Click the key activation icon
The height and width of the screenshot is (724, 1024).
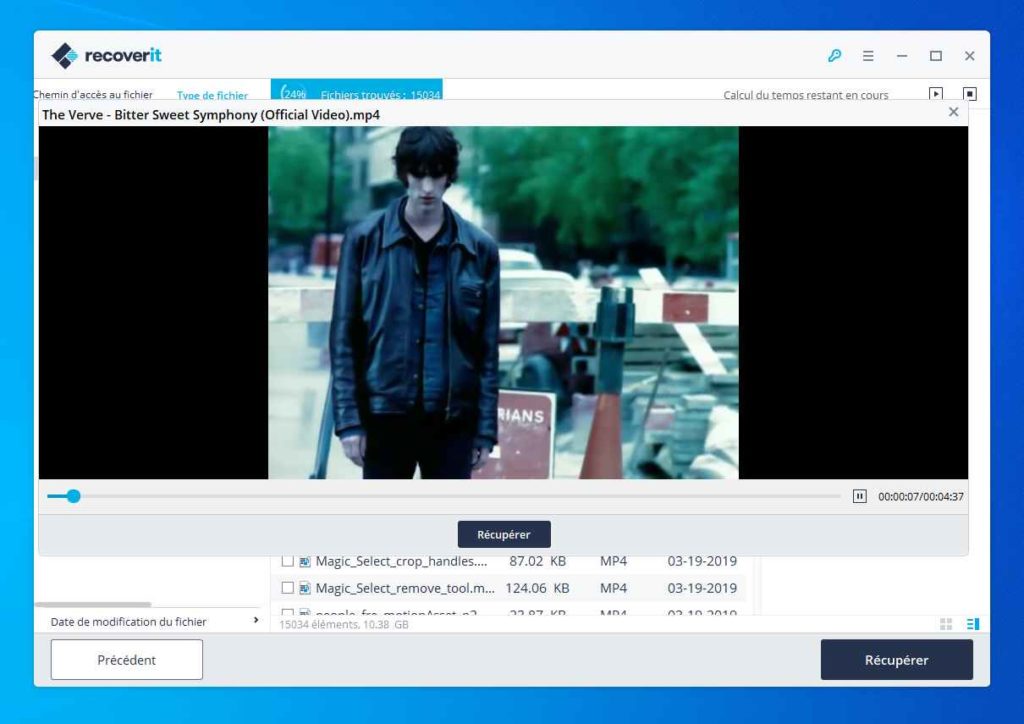click(x=834, y=55)
